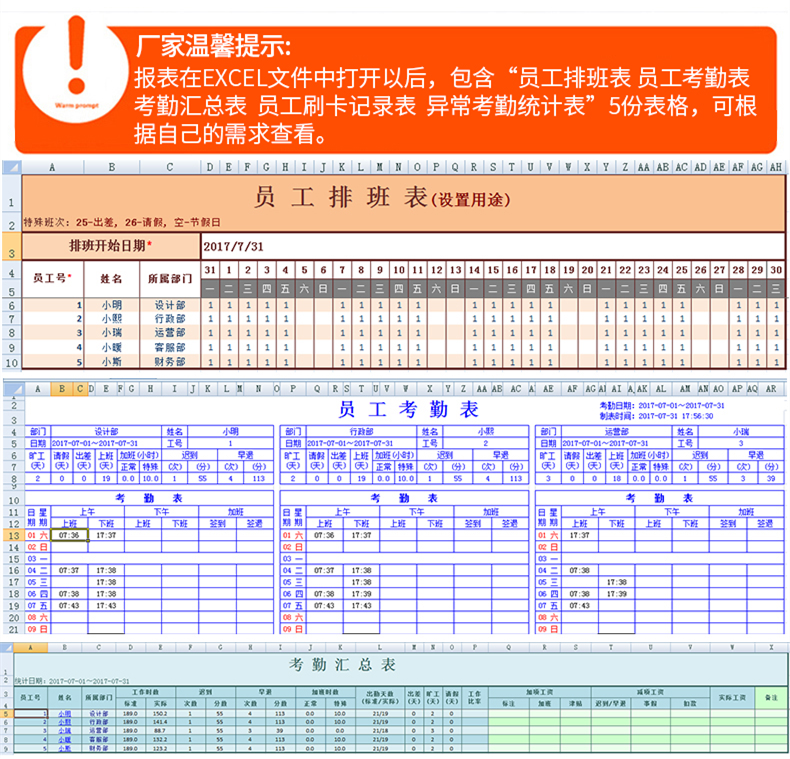Select the 客服部 department cell

coord(169,347)
